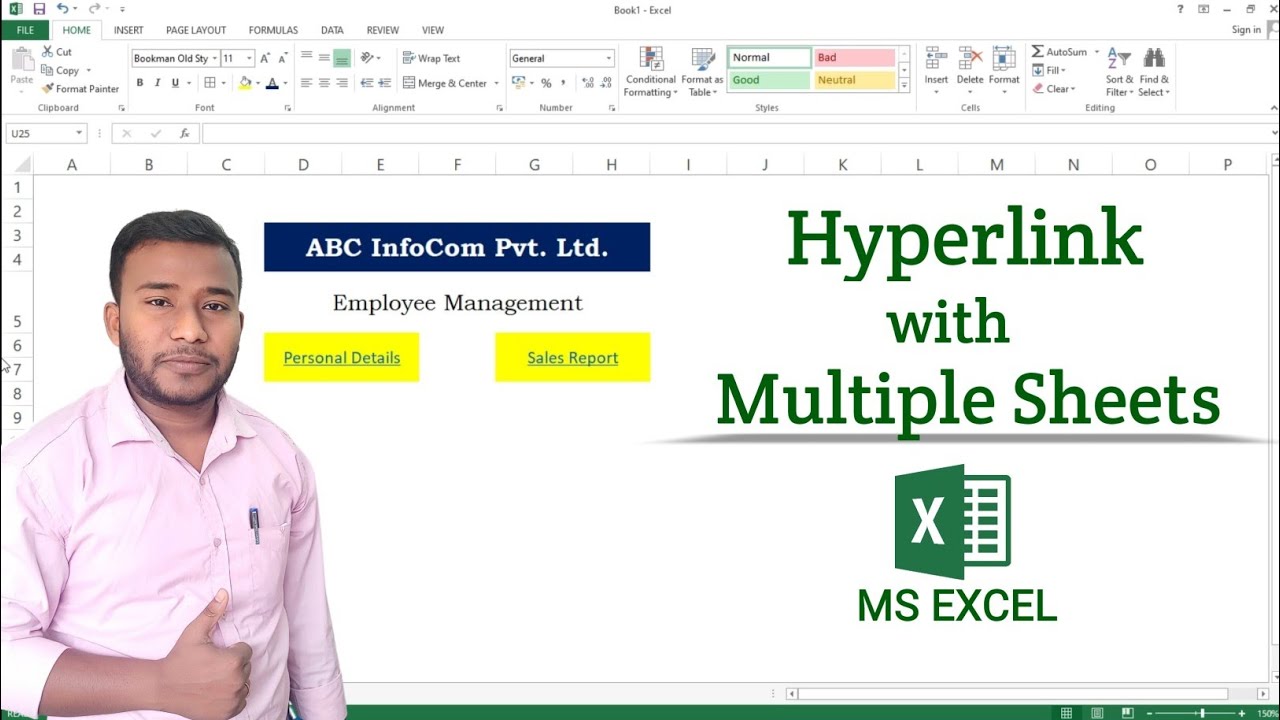Image resolution: width=1280 pixels, height=720 pixels.
Task: Click Sign in at top right
Action: [x=1246, y=30]
